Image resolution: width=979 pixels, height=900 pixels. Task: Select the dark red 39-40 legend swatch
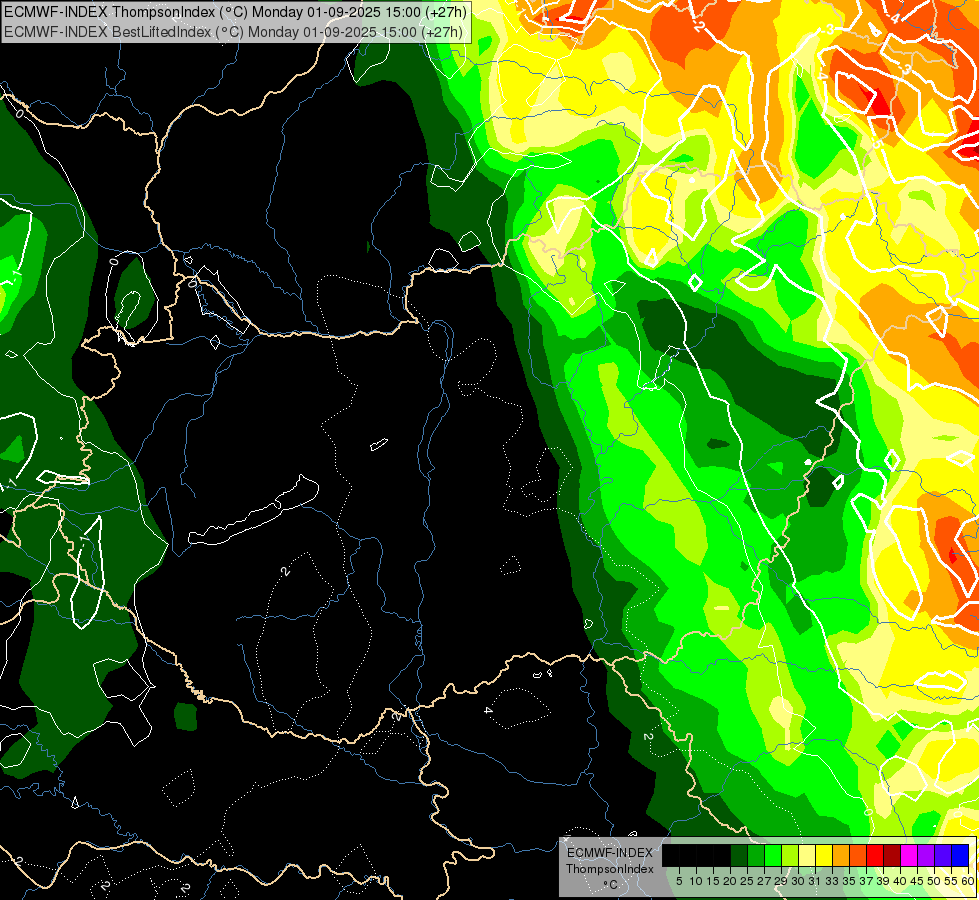892,855
